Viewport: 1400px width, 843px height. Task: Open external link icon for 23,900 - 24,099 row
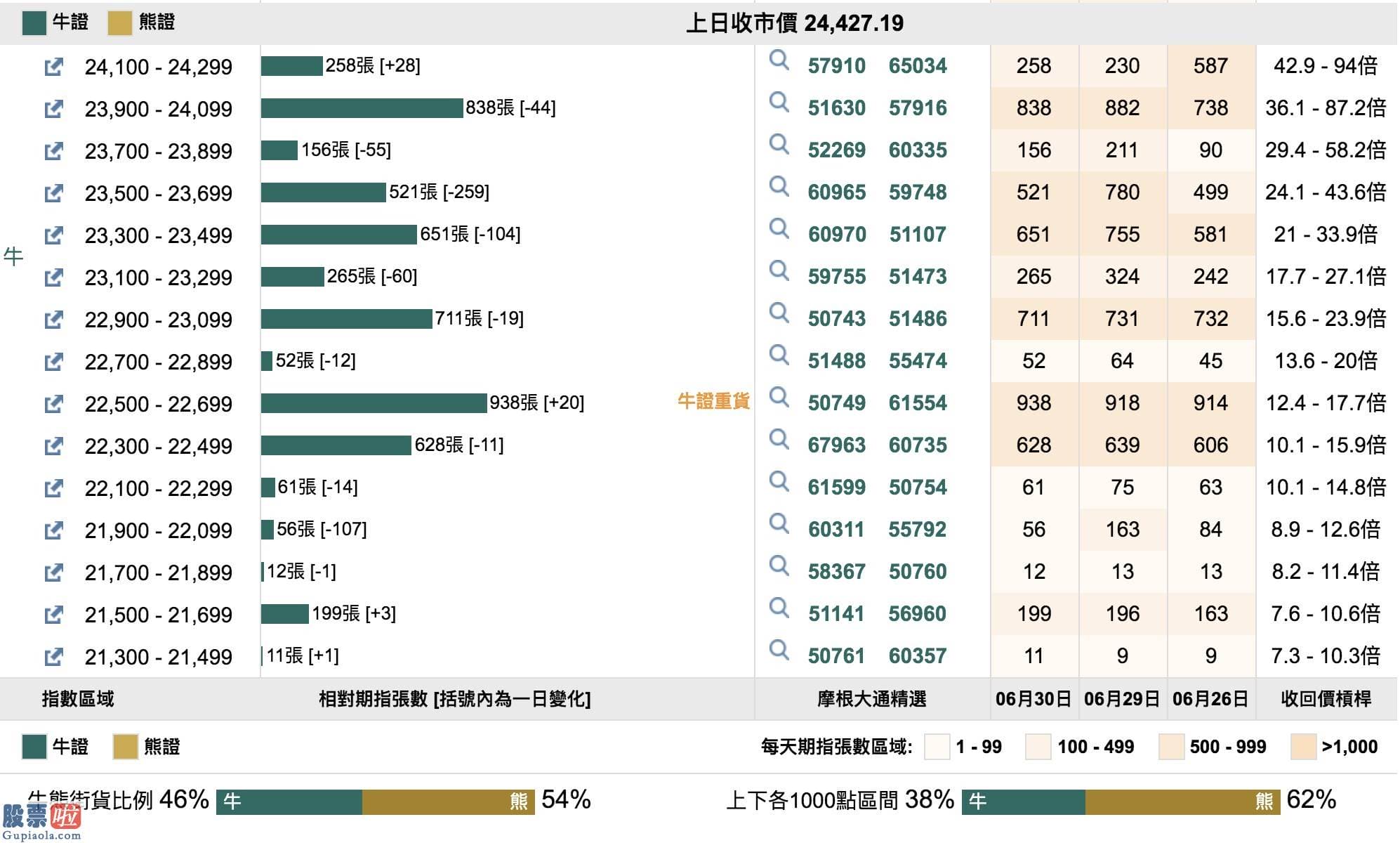[53, 109]
